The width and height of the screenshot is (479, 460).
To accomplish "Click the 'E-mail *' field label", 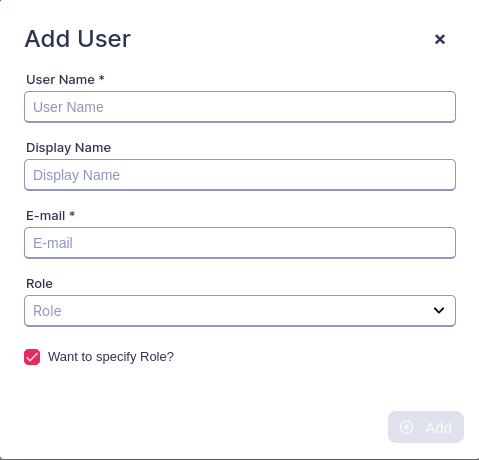I will coord(51,216).
